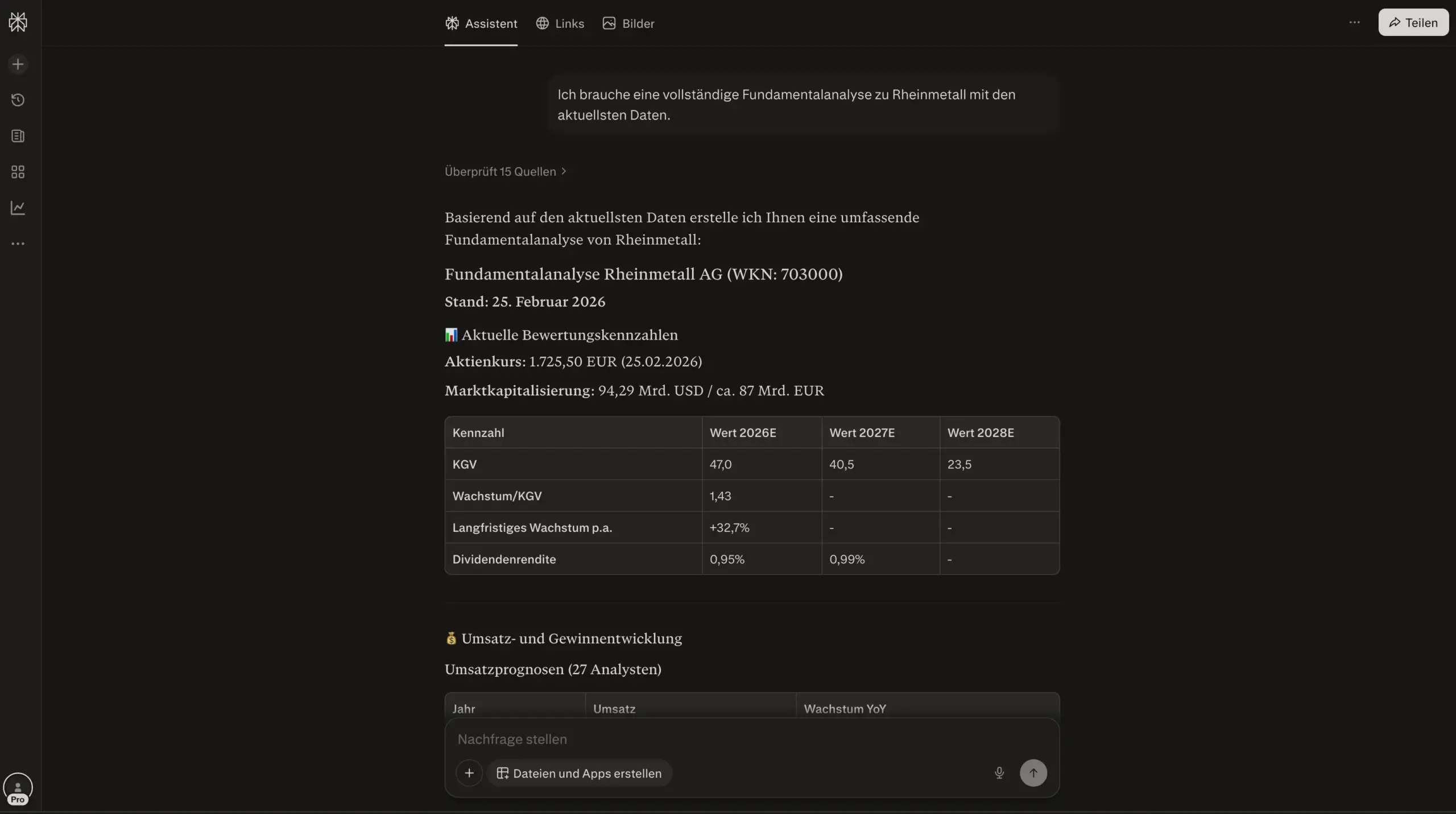Click the Teilen share button
Screen dimensions: 1456x814
coord(1413,23)
